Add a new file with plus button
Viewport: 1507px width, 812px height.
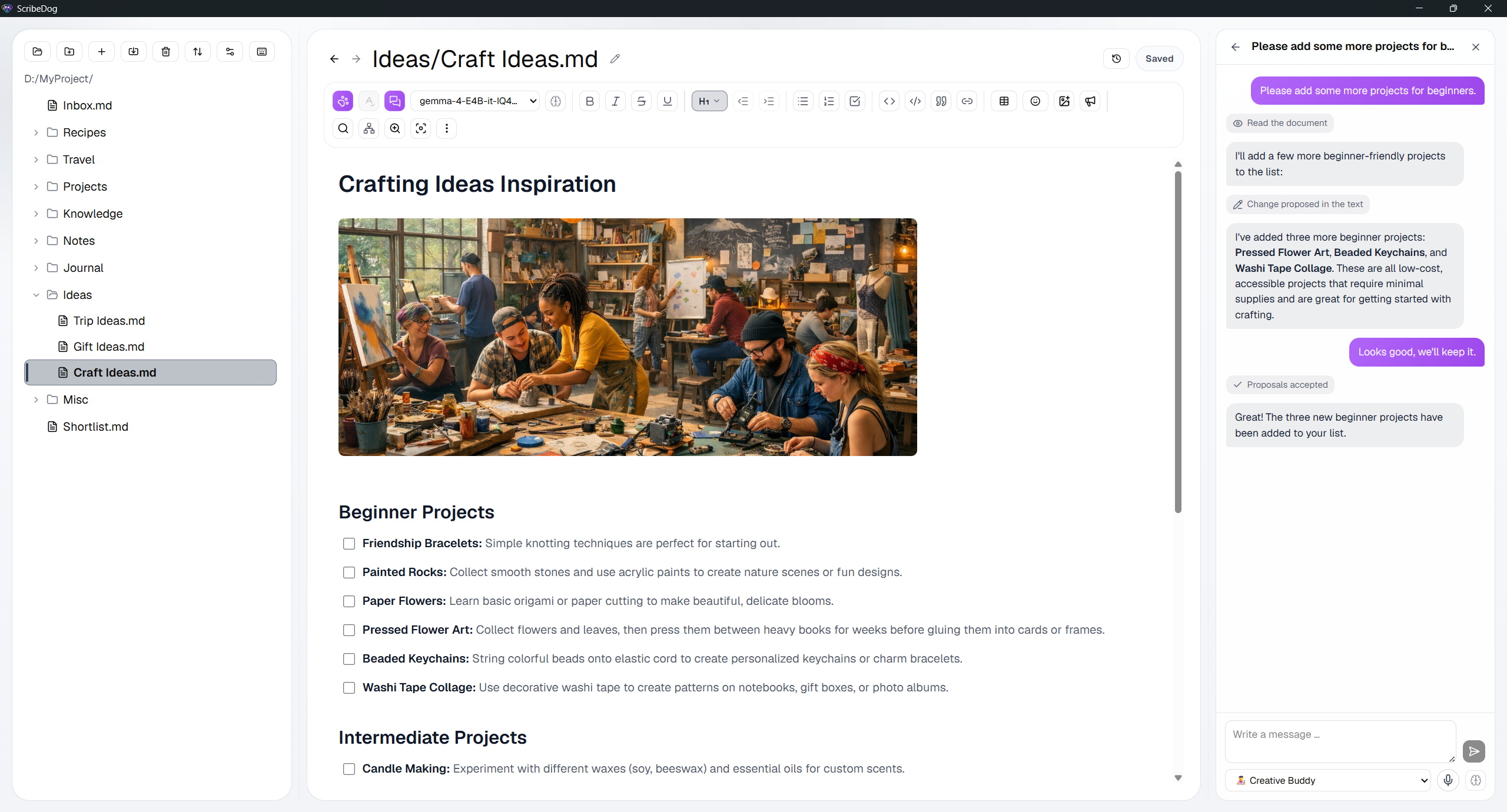click(x=101, y=52)
